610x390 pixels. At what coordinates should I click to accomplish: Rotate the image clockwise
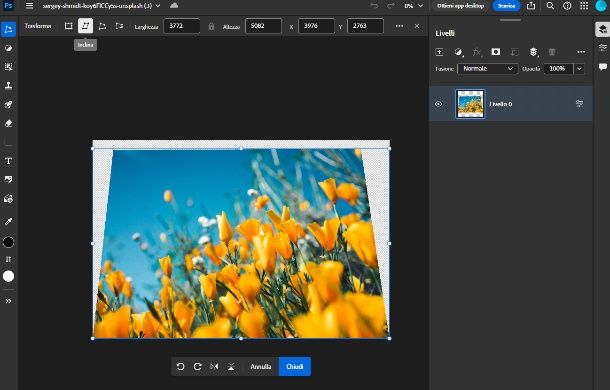(x=197, y=367)
